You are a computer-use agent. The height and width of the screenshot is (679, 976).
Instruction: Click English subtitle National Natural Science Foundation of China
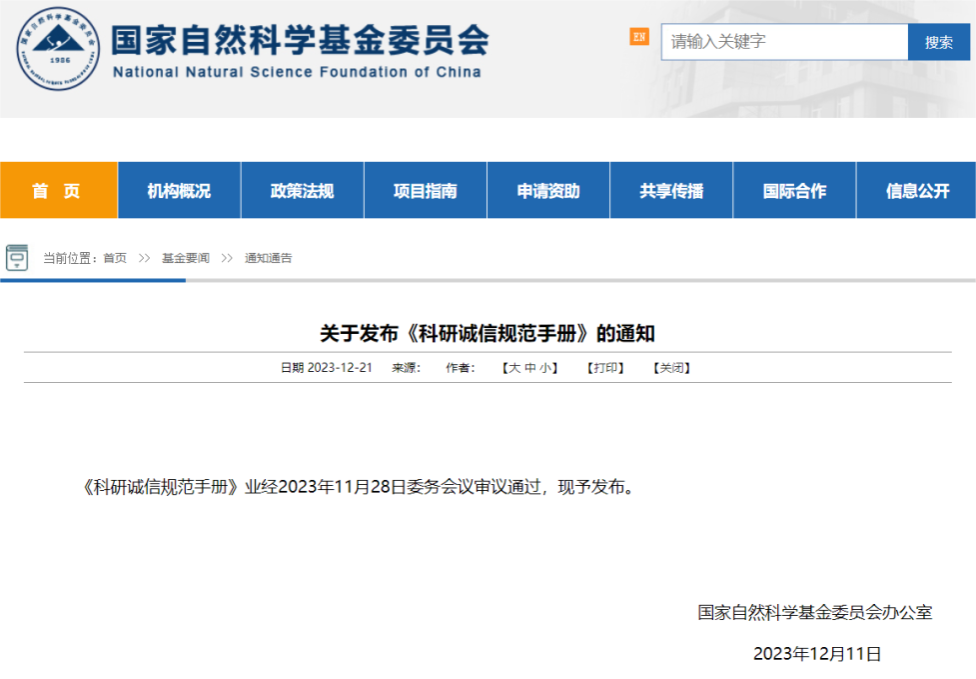pyautogui.click(x=297, y=72)
